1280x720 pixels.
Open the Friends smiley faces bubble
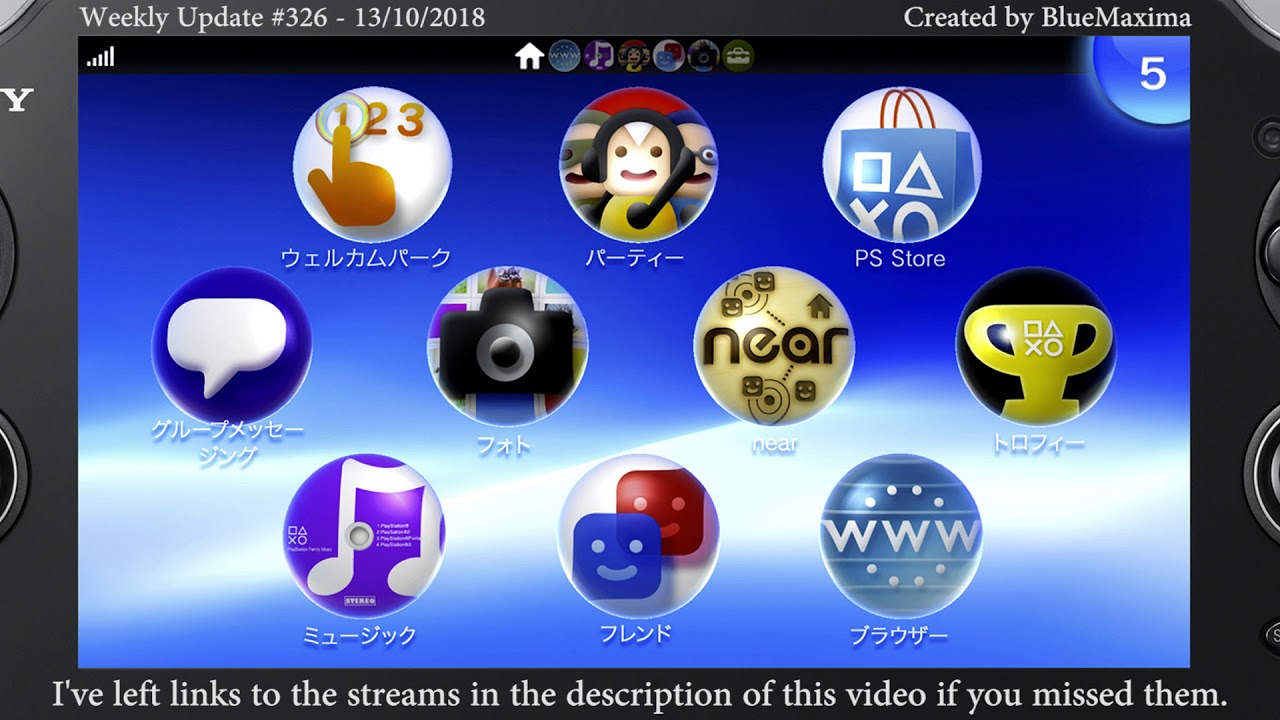coord(638,536)
